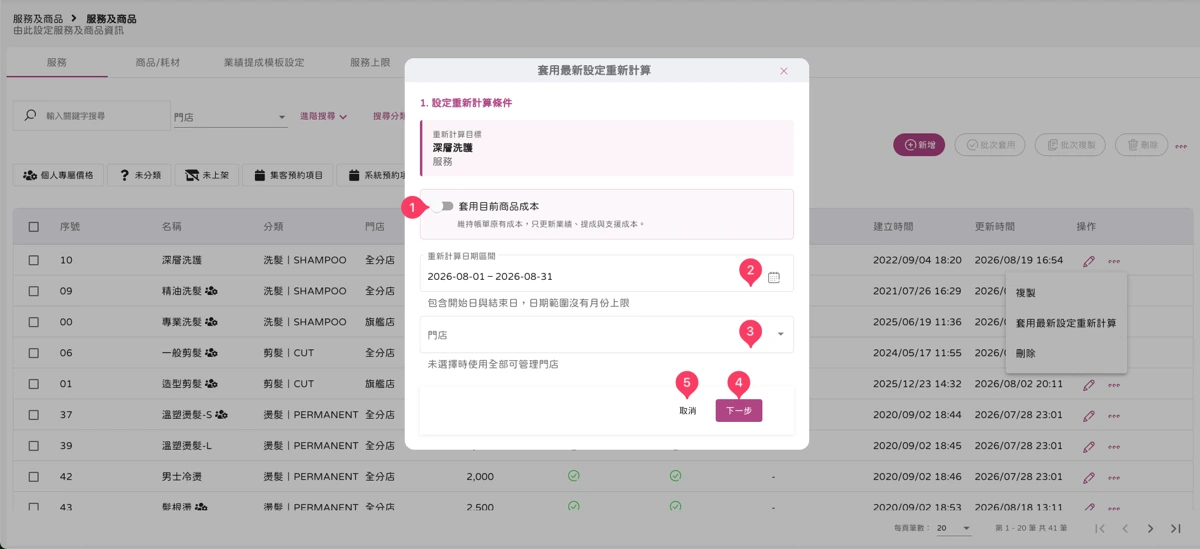Select 刪除 from the context menu
The image size is (1200, 549).
coord(1066,353)
